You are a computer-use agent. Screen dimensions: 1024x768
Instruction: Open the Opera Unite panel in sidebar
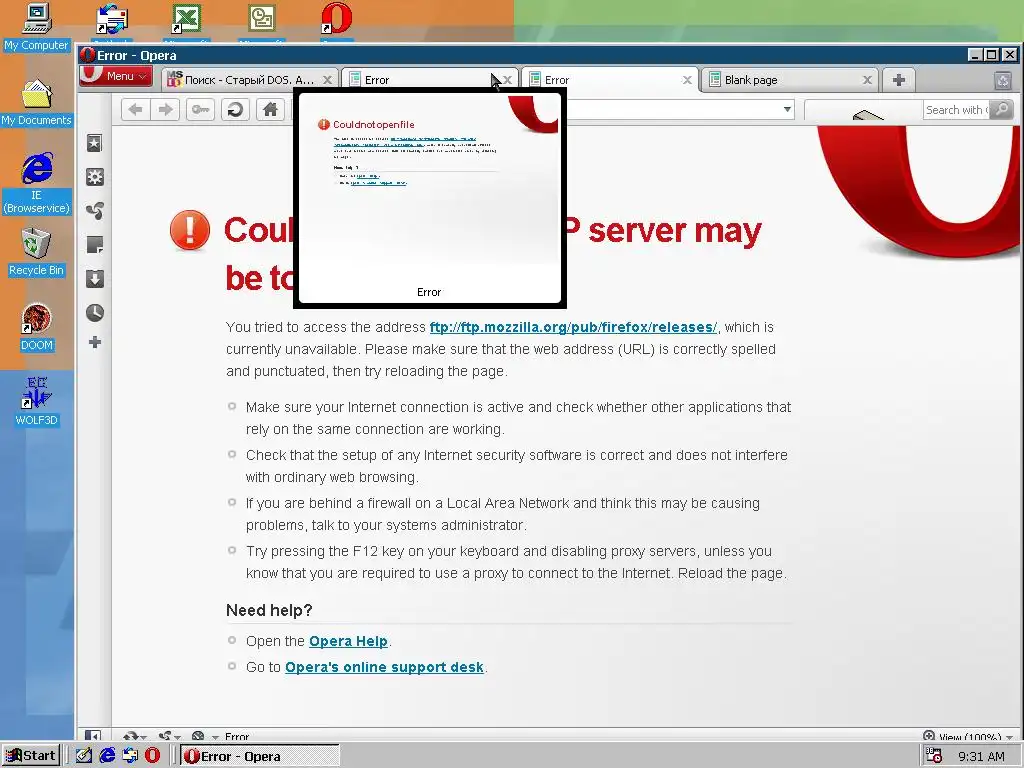coord(95,211)
